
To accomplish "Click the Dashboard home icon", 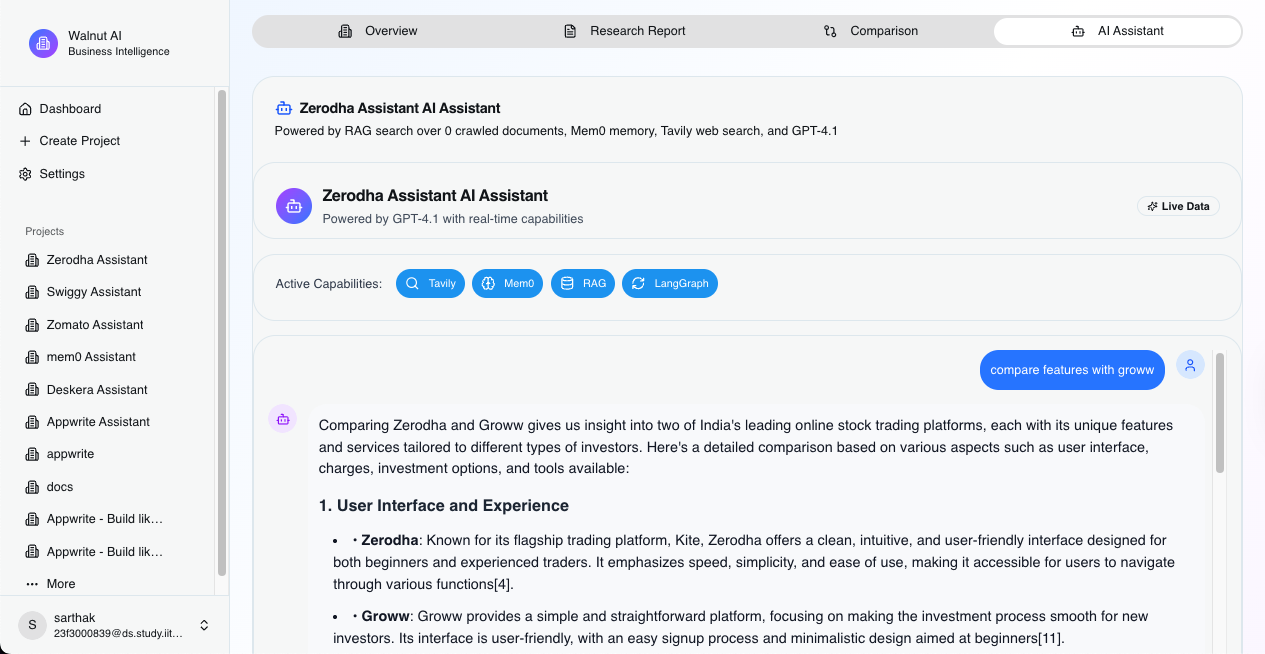I will click(x=26, y=109).
